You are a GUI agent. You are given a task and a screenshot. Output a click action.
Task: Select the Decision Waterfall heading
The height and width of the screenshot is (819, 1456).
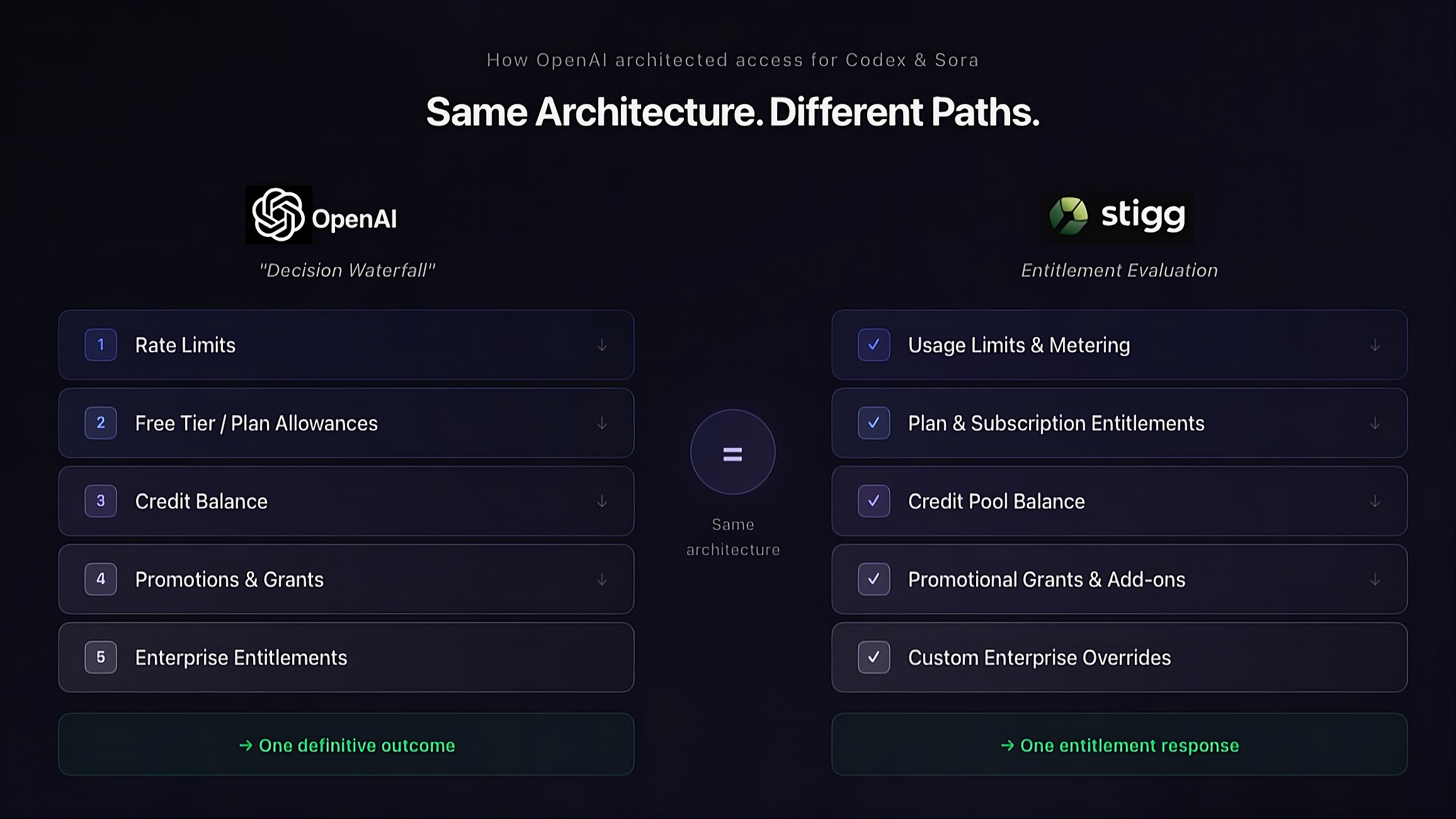tap(347, 270)
